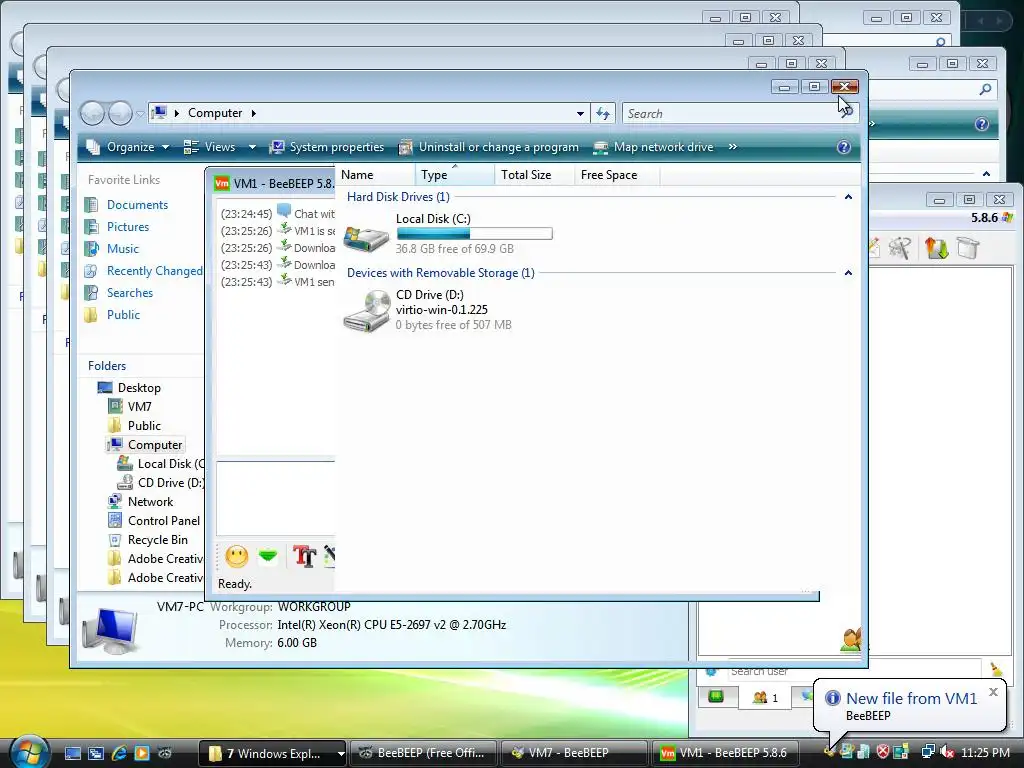Launch Windows Media Player from Quick Launch
Screen dimensions: 1024x768
coord(142,753)
